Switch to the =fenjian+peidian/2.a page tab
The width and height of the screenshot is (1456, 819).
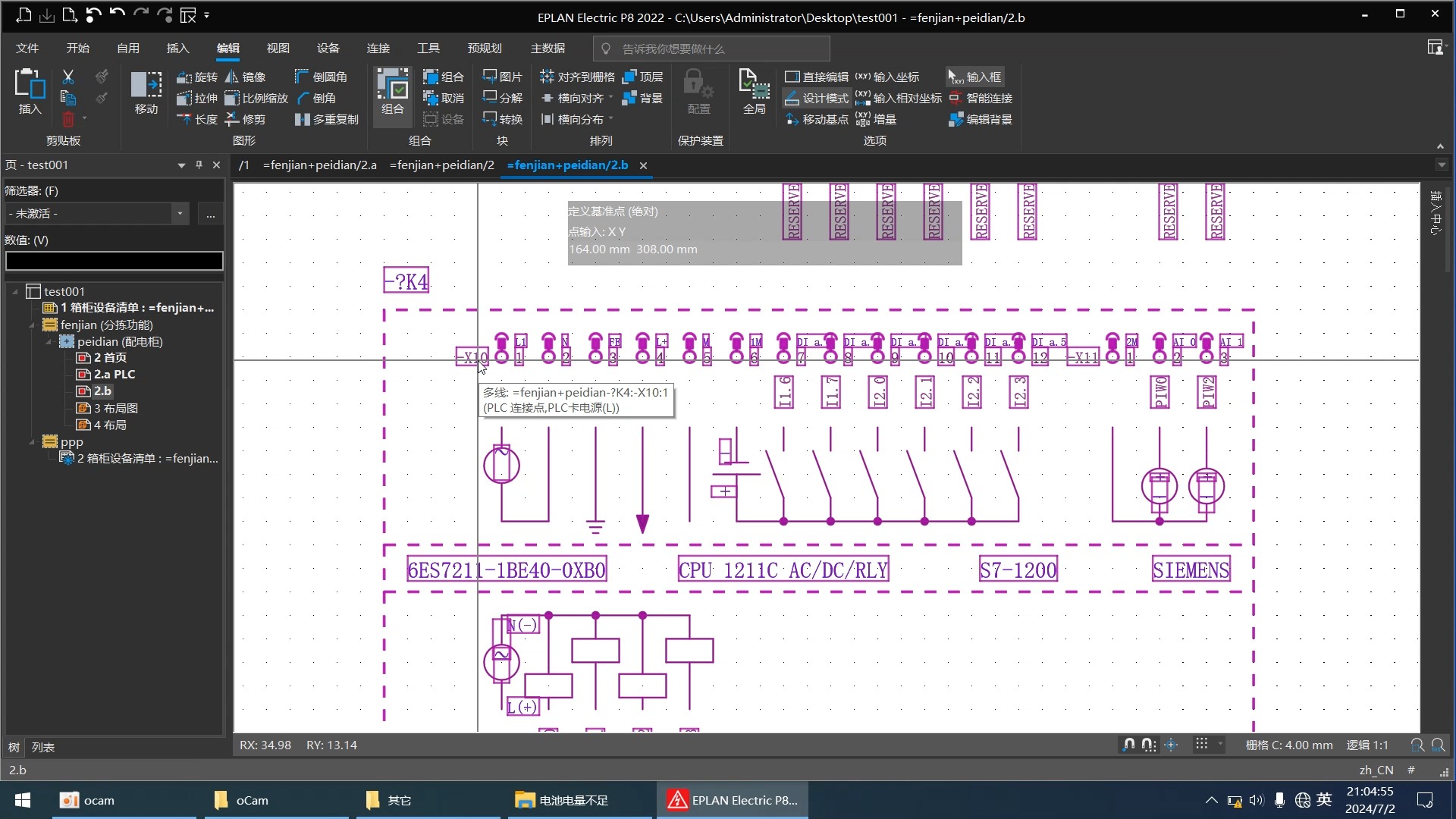pyautogui.click(x=319, y=165)
